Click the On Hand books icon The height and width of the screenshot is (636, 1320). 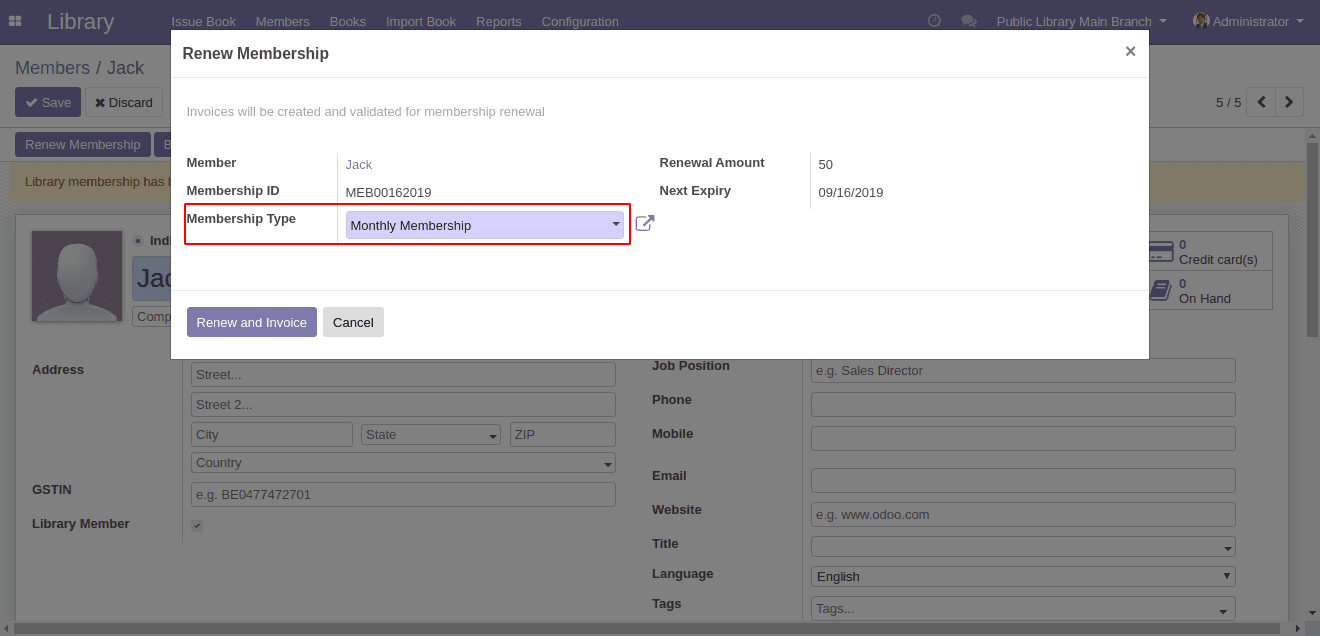click(1161, 290)
